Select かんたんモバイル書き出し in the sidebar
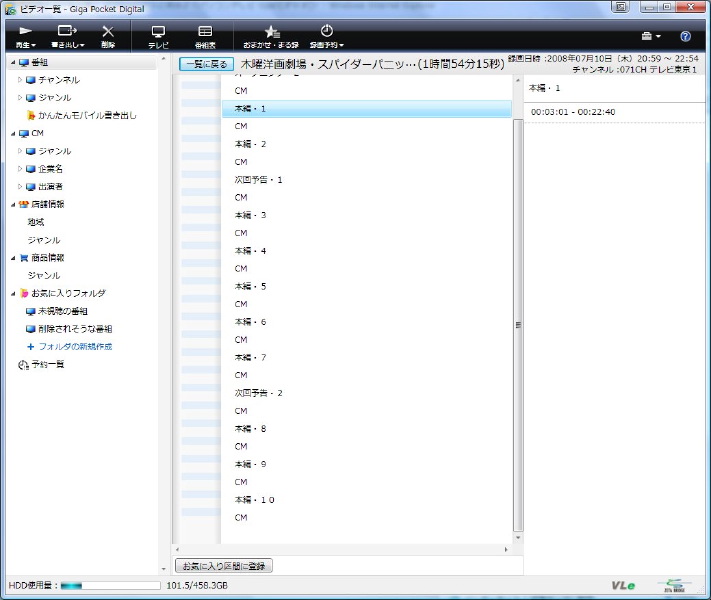 (87, 116)
